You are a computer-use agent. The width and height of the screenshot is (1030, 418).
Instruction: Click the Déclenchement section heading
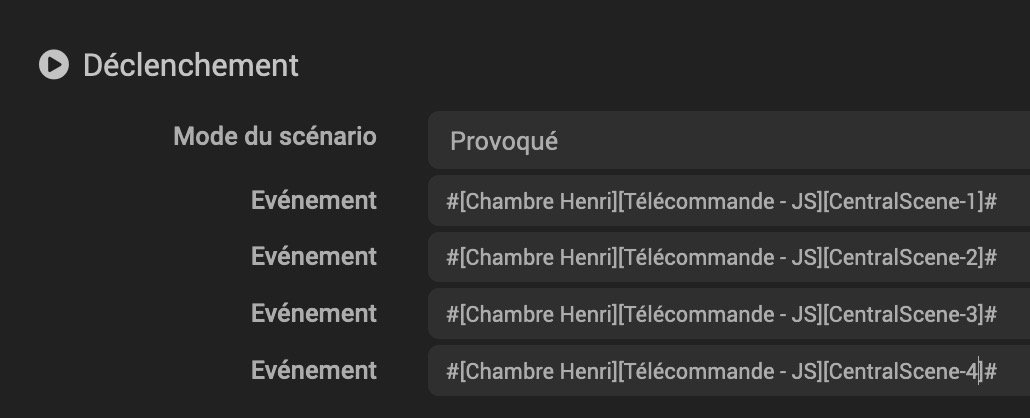tap(190, 65)
